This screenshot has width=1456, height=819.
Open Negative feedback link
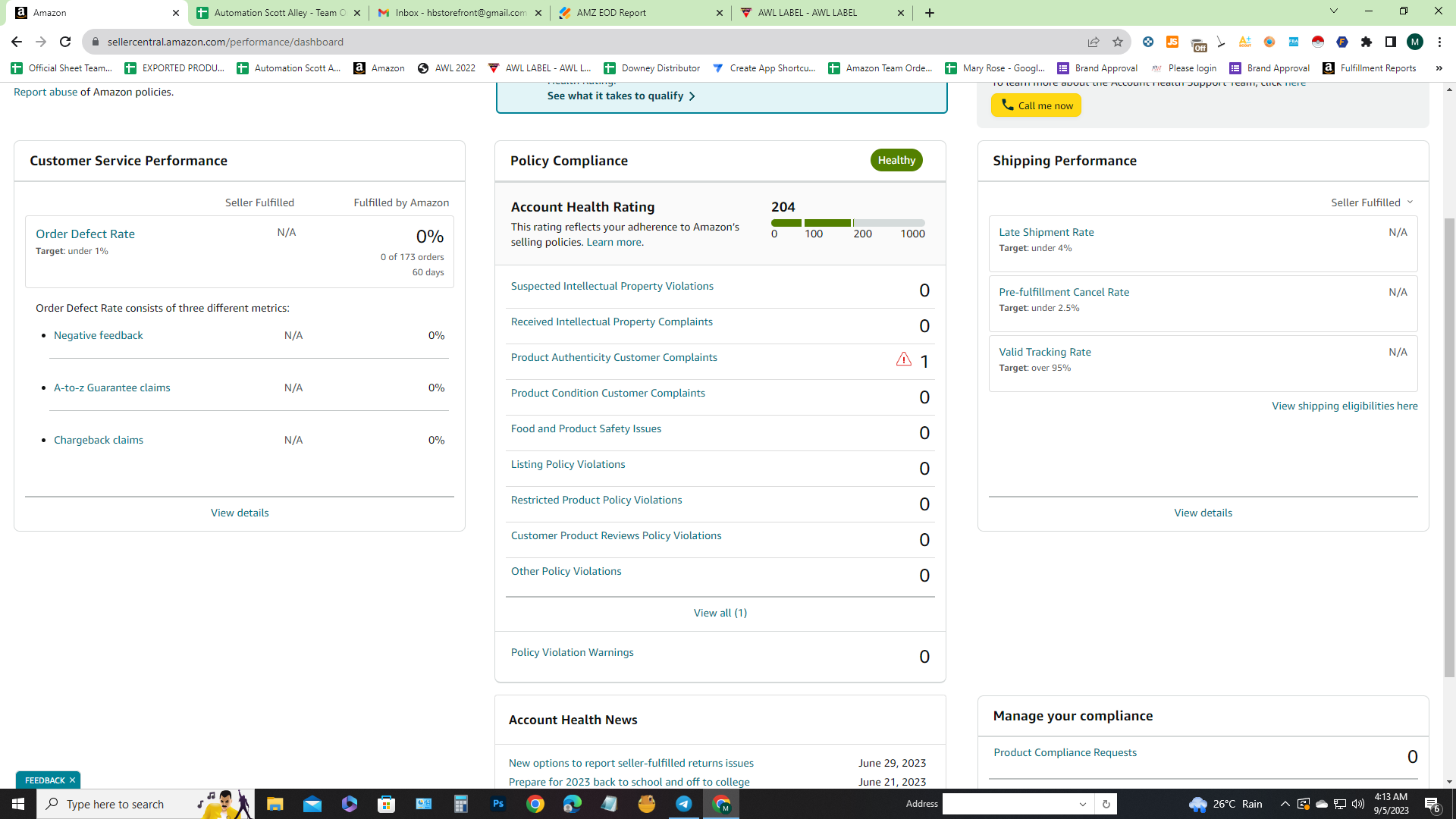click(98, 335)
